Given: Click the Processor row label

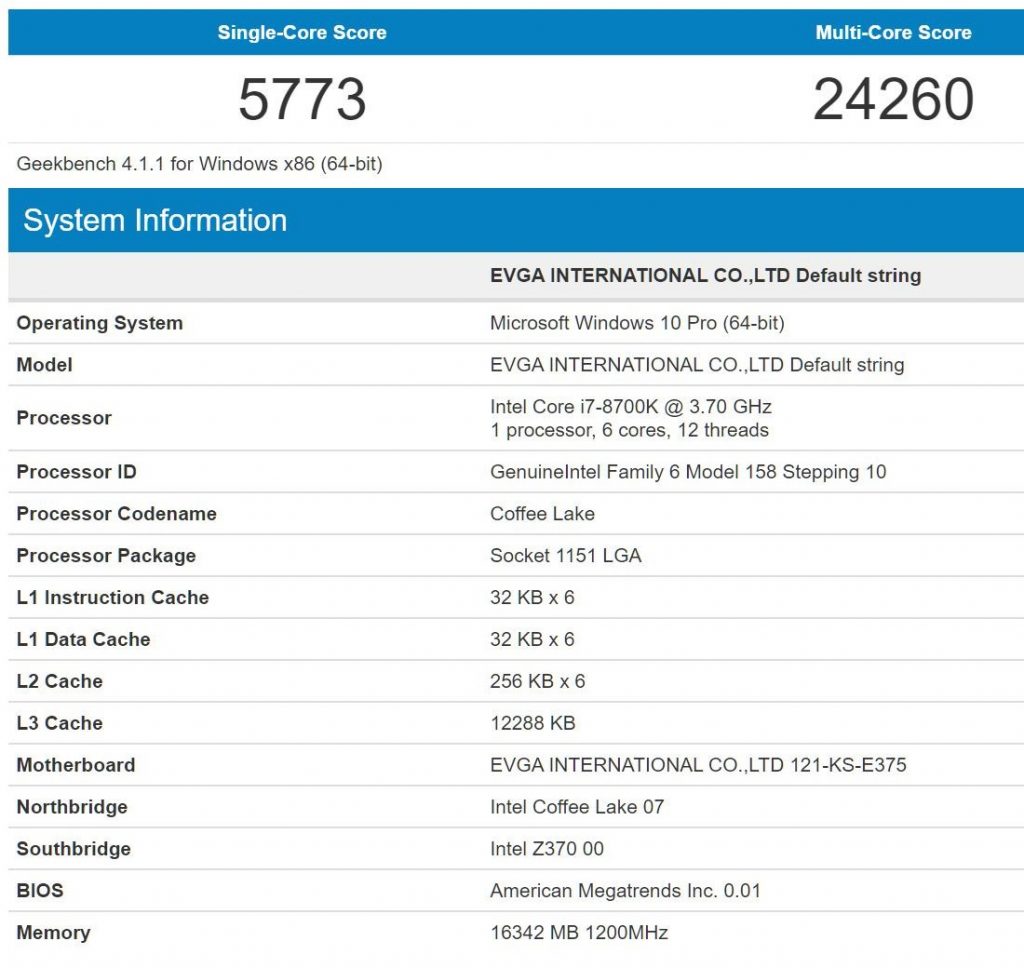Looking at the screenshot, I should coord(64,418).
